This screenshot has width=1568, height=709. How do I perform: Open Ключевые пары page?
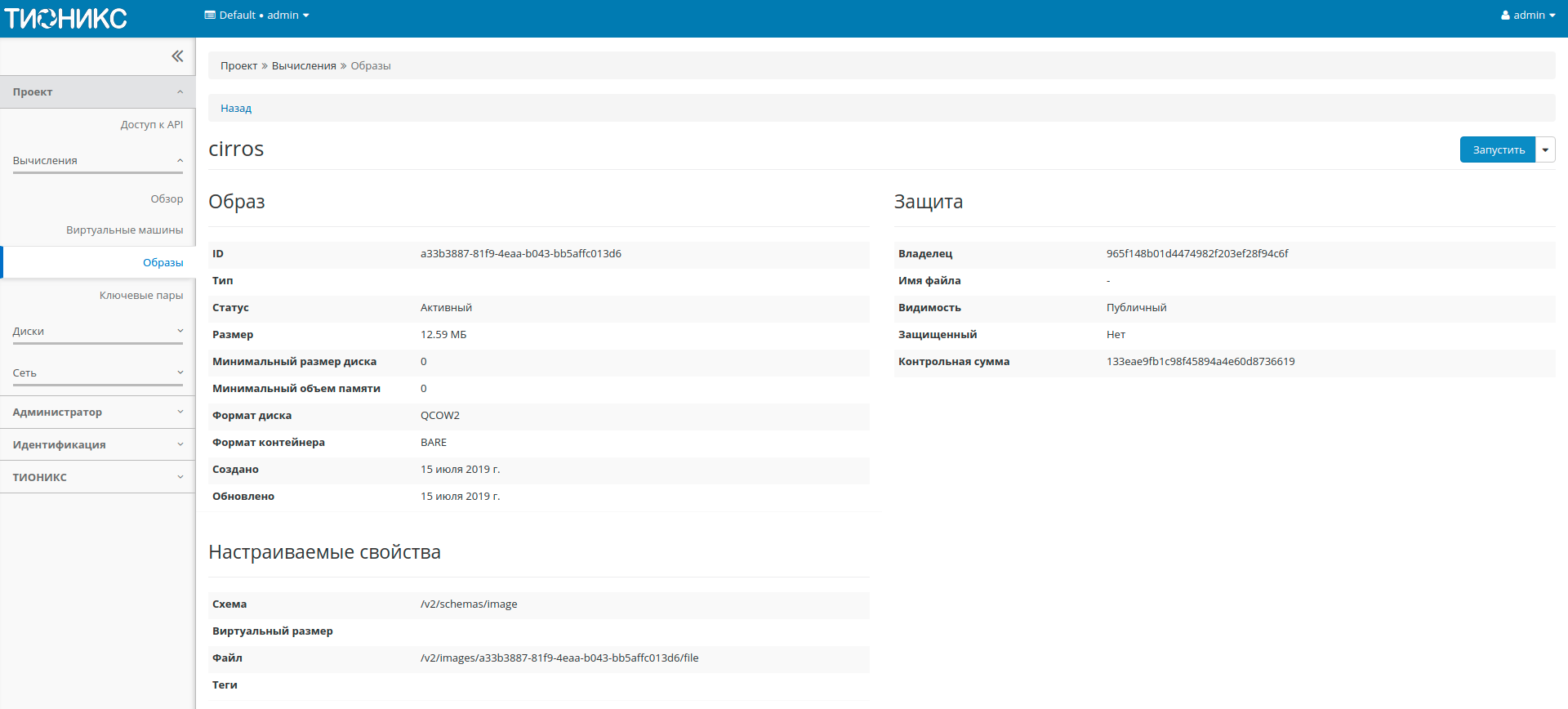coord(140,296)
